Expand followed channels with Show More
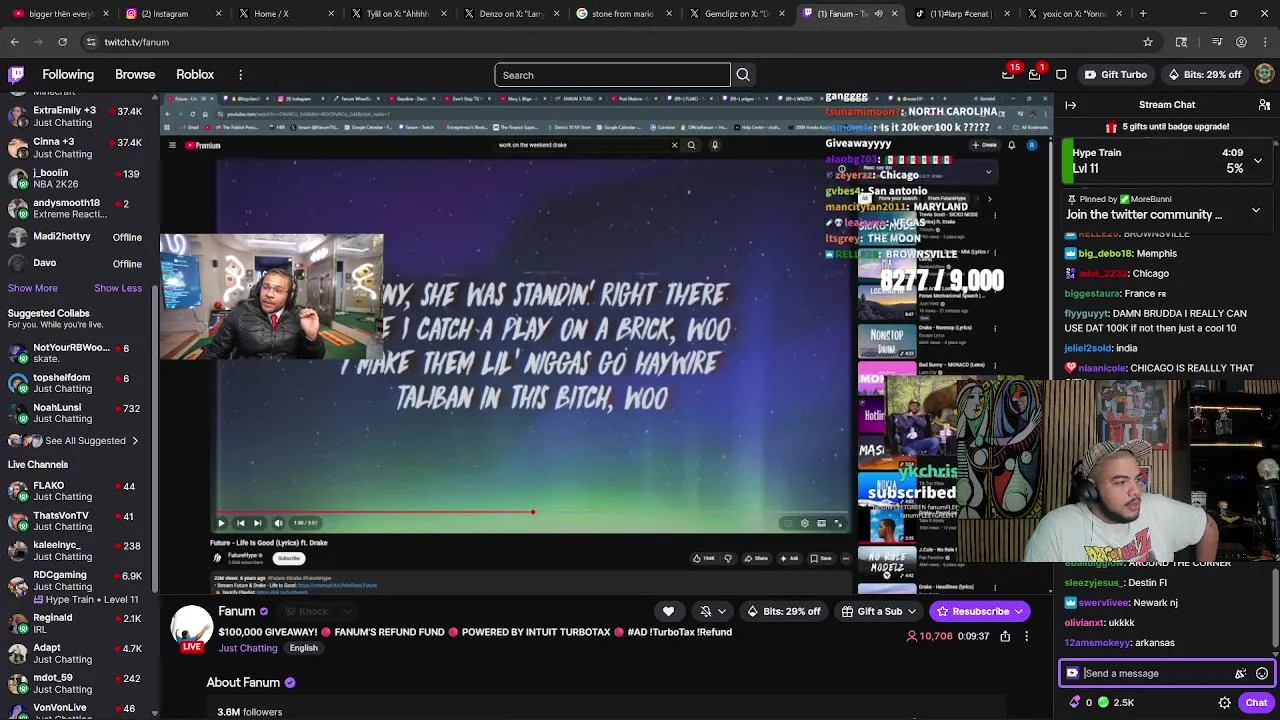The image size is (1280, 720). [33, 288]
